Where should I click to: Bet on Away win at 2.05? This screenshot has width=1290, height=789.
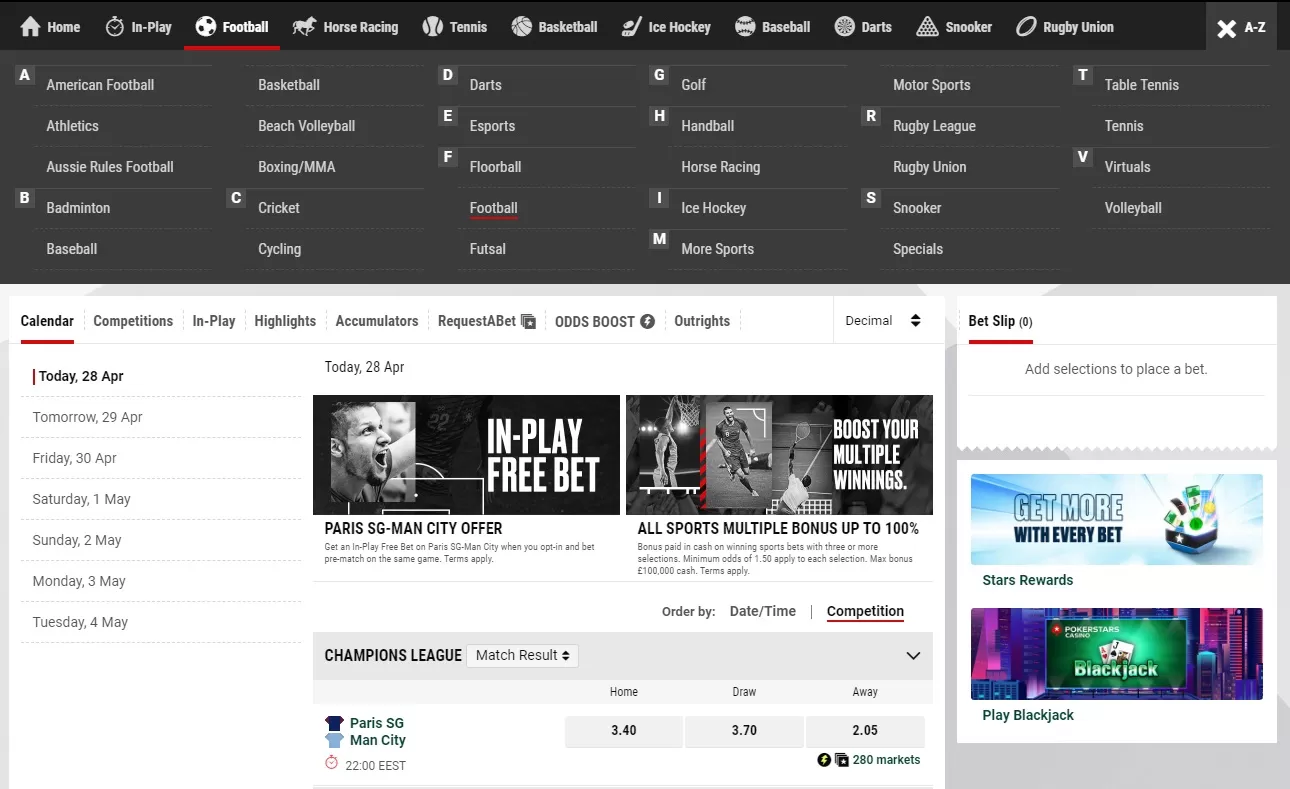865,731
